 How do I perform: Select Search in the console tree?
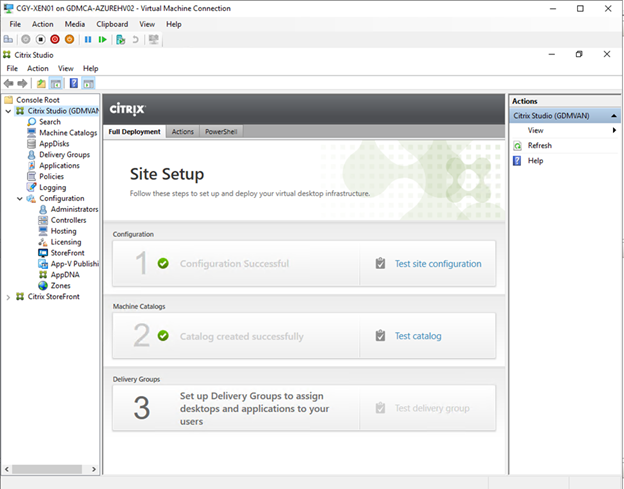pos(50,122)
